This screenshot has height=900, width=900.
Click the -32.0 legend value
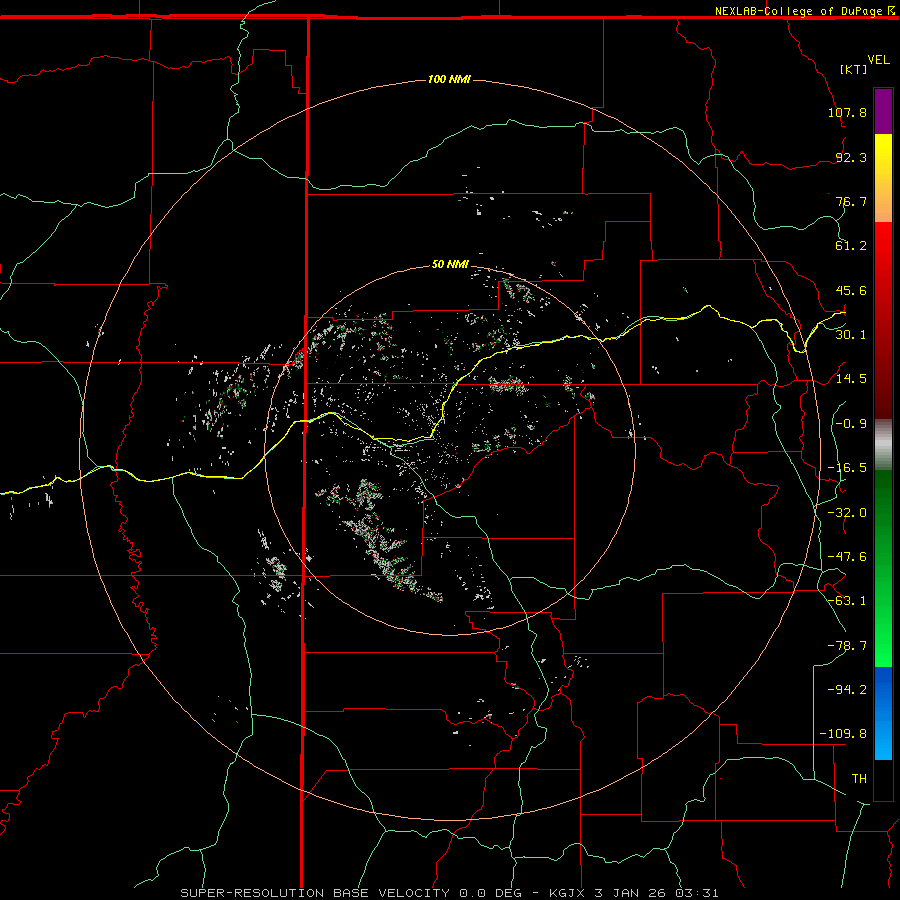[847, 513]
